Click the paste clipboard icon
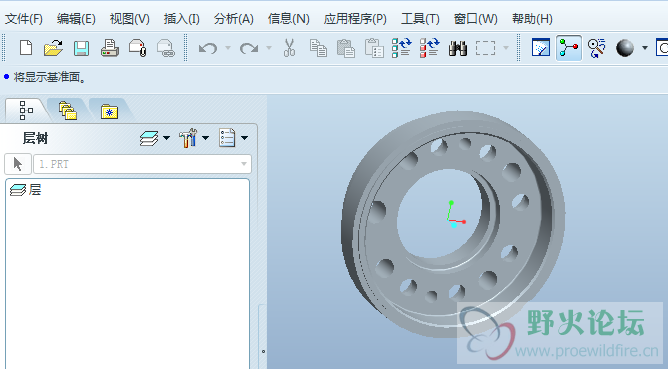The image size is (668, 369). pos(346,48)
